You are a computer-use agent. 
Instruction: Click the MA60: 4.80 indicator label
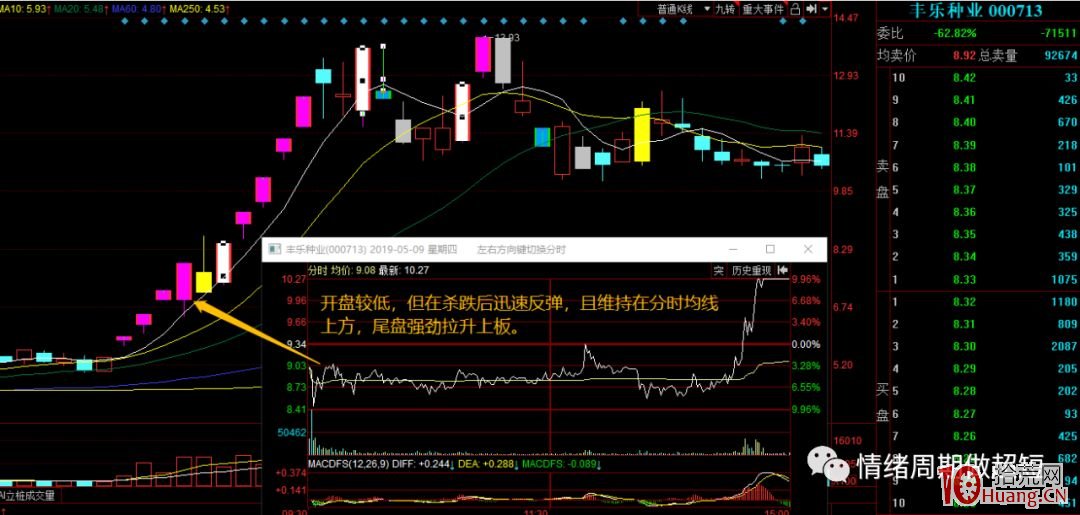click(x=137, y=9)
